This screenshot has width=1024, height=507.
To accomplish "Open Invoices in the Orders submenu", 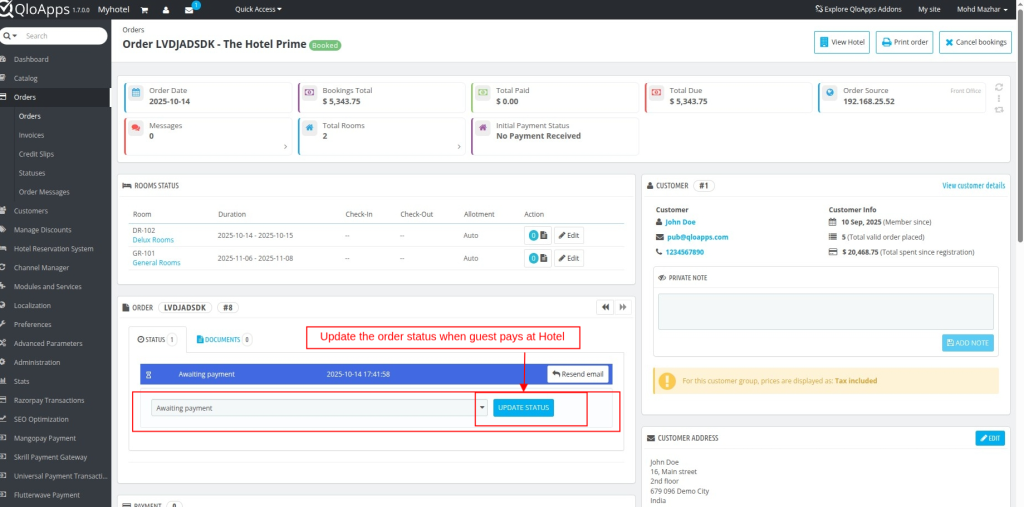I will pos(31,135).
